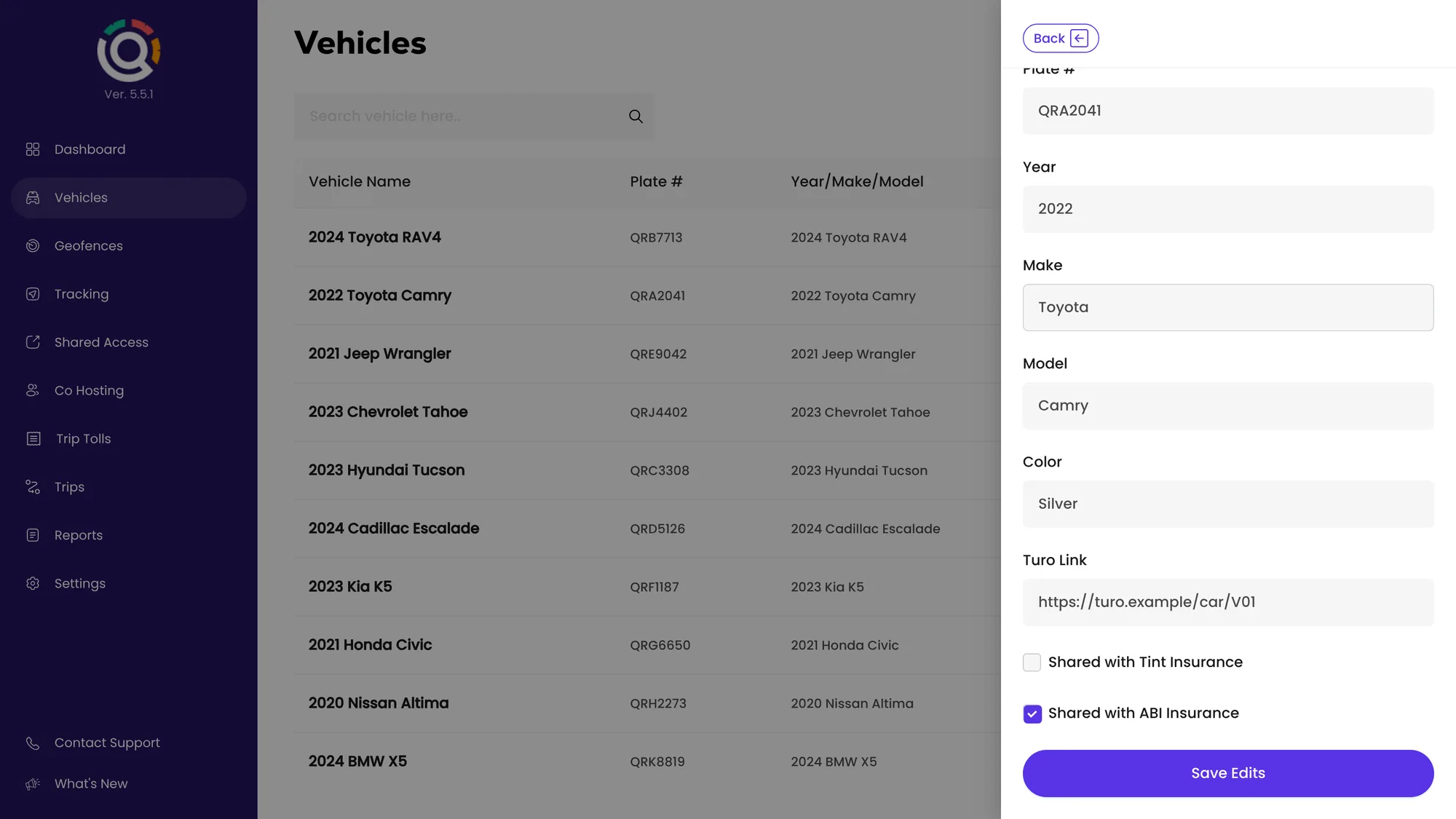The height and width of the screenshot is (819, 1456).
Task: Select the 2024 BMW X5 row
Action: pos(647,761)
